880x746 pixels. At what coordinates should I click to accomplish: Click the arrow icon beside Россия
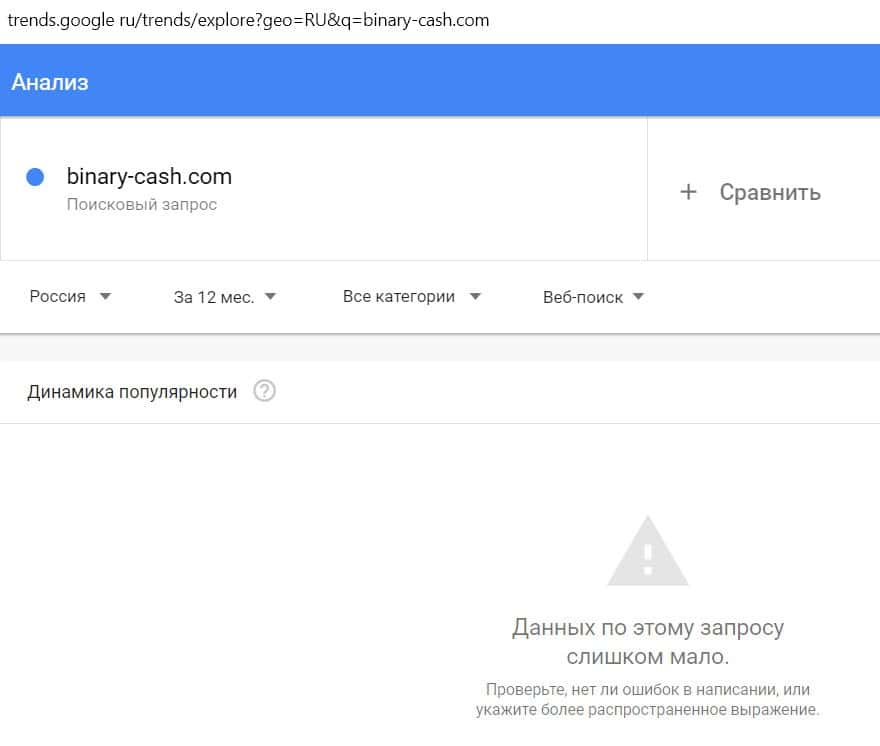point(106,296)
